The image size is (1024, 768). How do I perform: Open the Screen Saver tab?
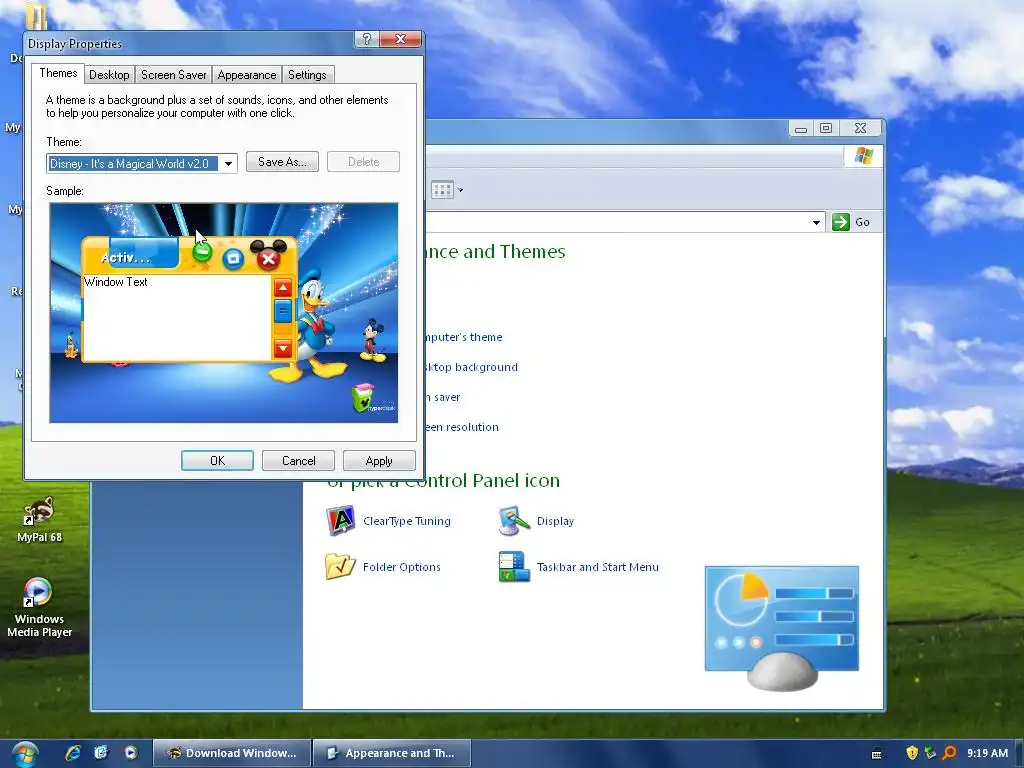(x=173, y=74)
